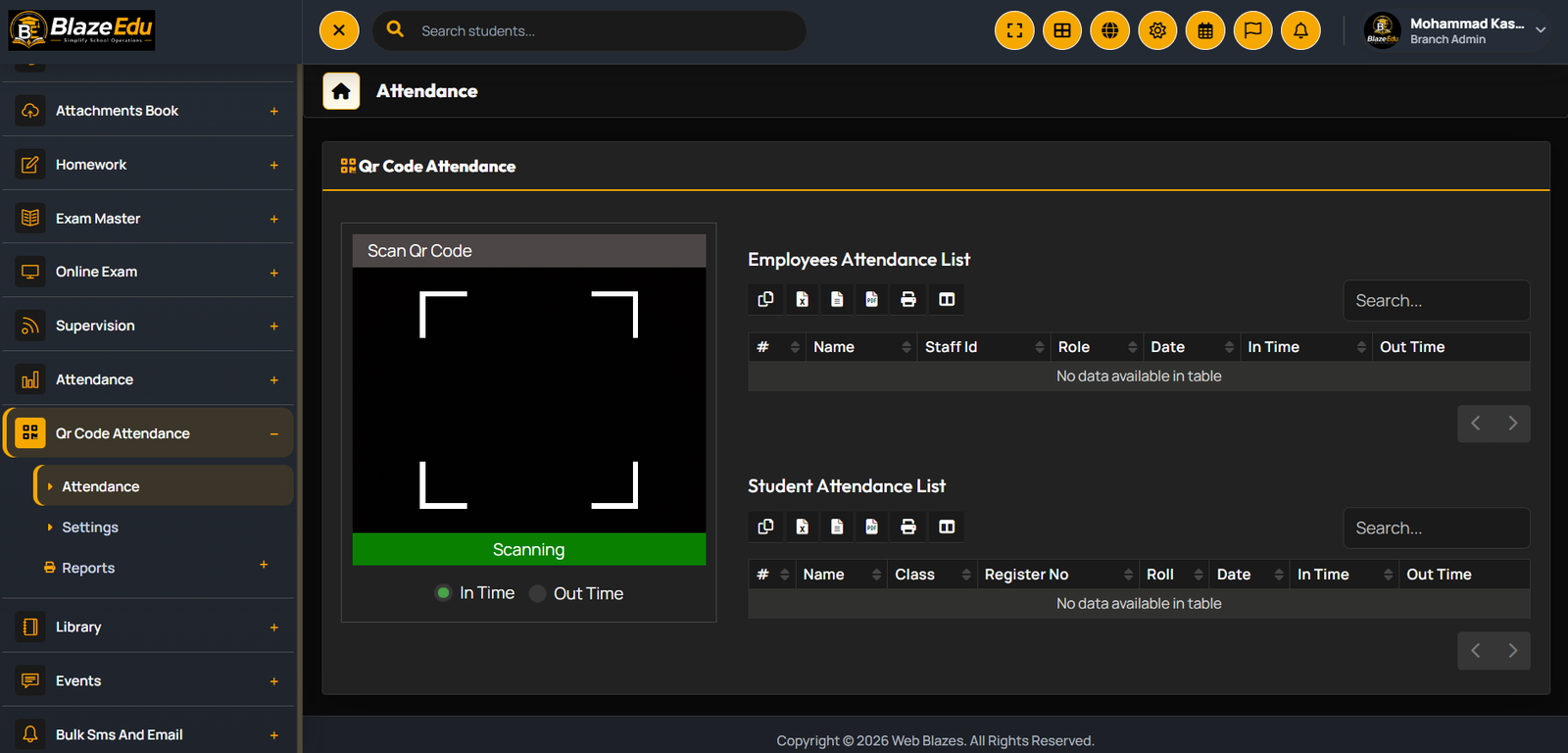
Task: Focus the Student Attendance List search box
Action: (x=1436, y=528)
